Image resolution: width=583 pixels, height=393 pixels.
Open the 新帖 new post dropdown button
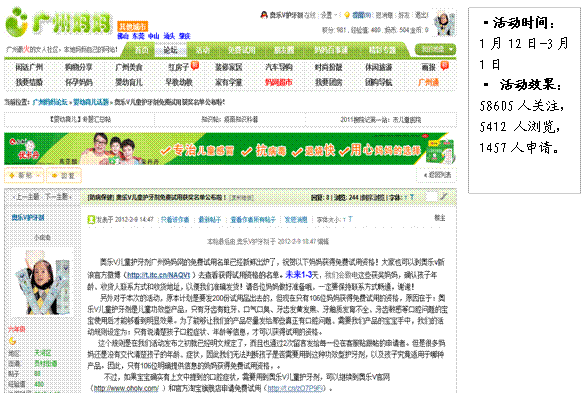tap(24, 175)
